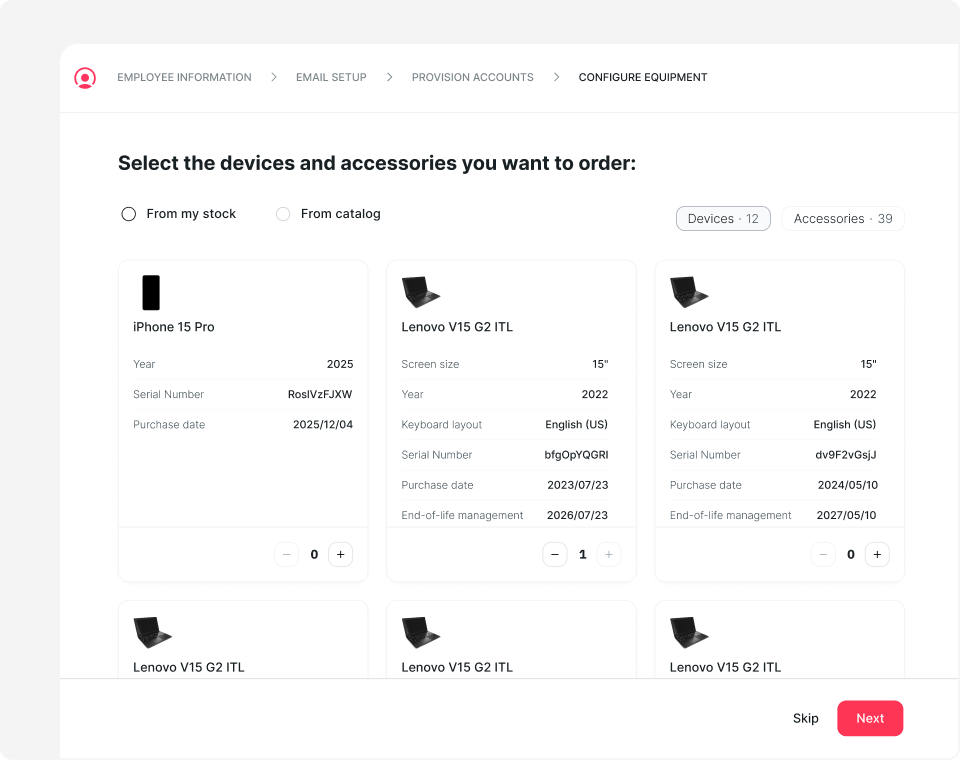Add one laptop with serial dv9F2vGsjJ
Screen dimensions: 960x760
[877, 554]
